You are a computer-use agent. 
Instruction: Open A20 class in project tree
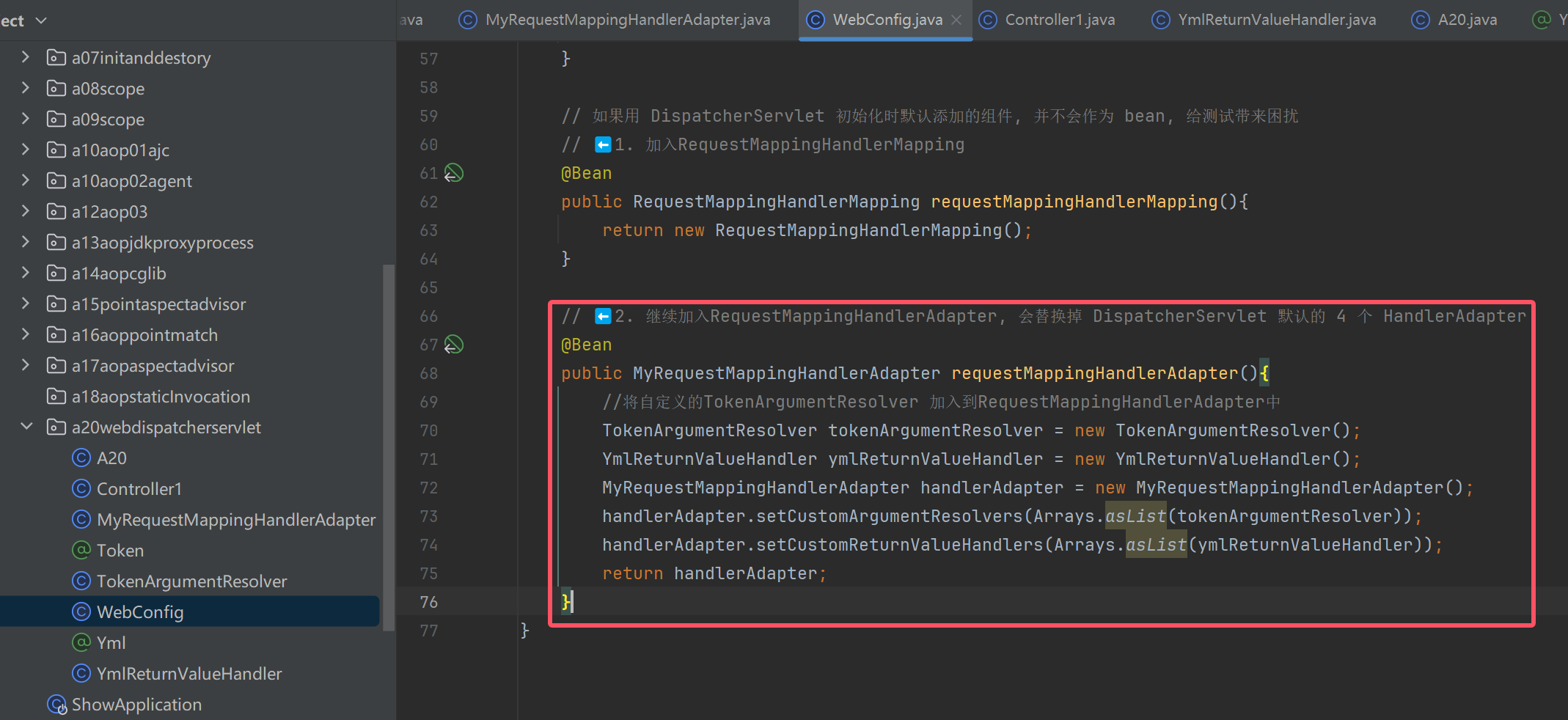[111, 458]
